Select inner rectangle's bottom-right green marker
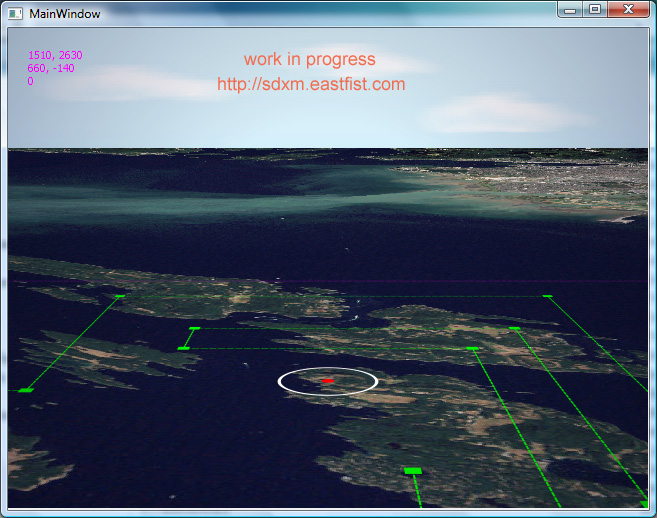The width and height of the screenshot is (657, 518). pos(472,348)
